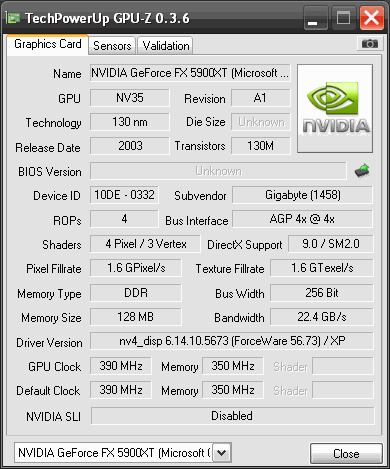Click empty Shader field in Default Clock row

343,390
